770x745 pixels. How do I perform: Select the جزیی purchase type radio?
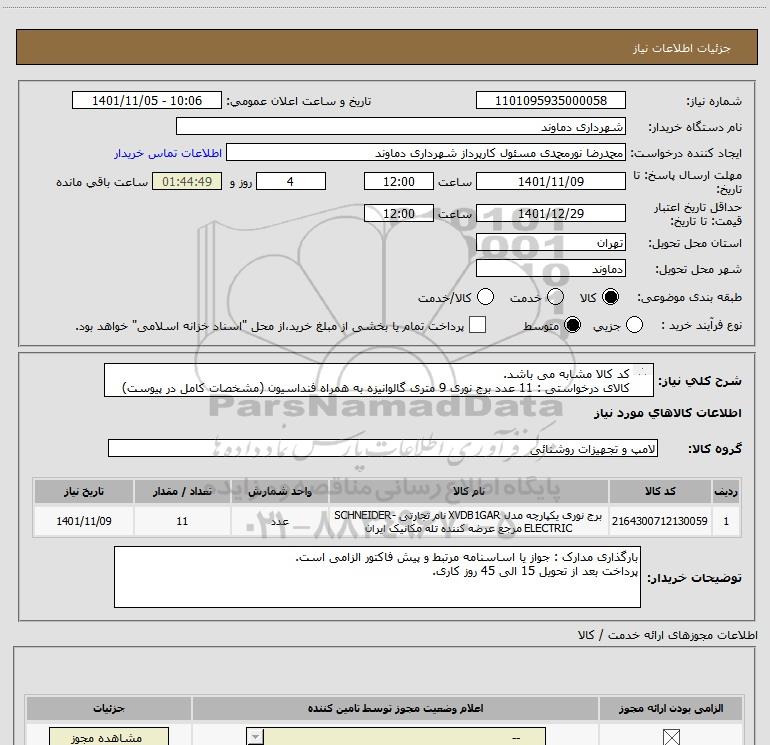[634, 325]
